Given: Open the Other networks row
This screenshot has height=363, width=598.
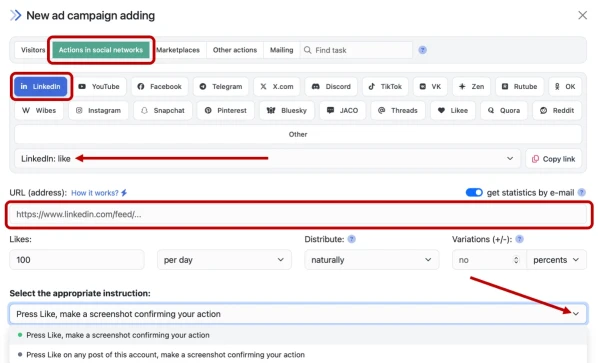Looking at the screenshot, I should [298, 134].
